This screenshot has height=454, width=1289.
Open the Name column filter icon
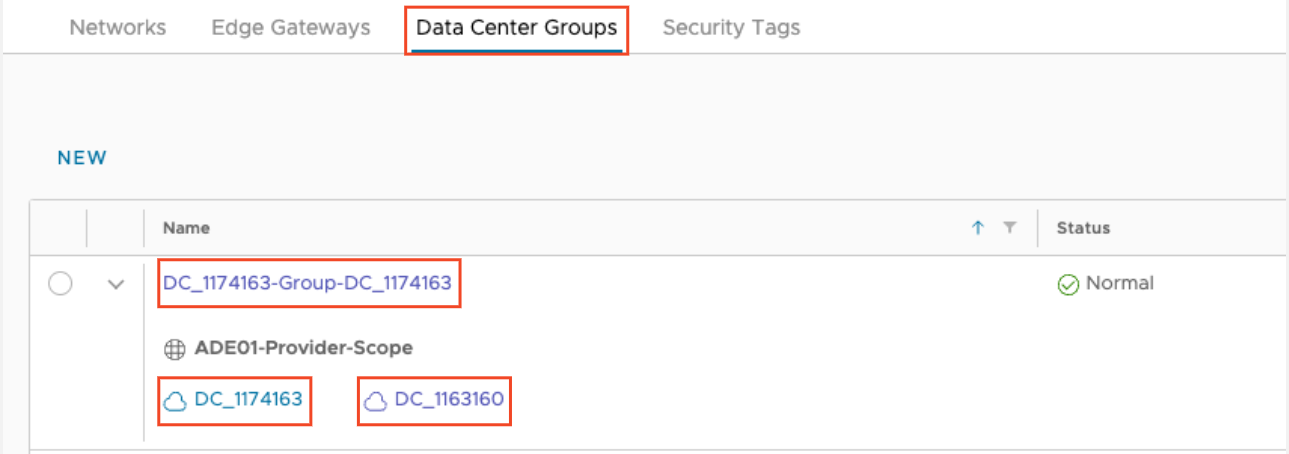[x=1009, y=228]
